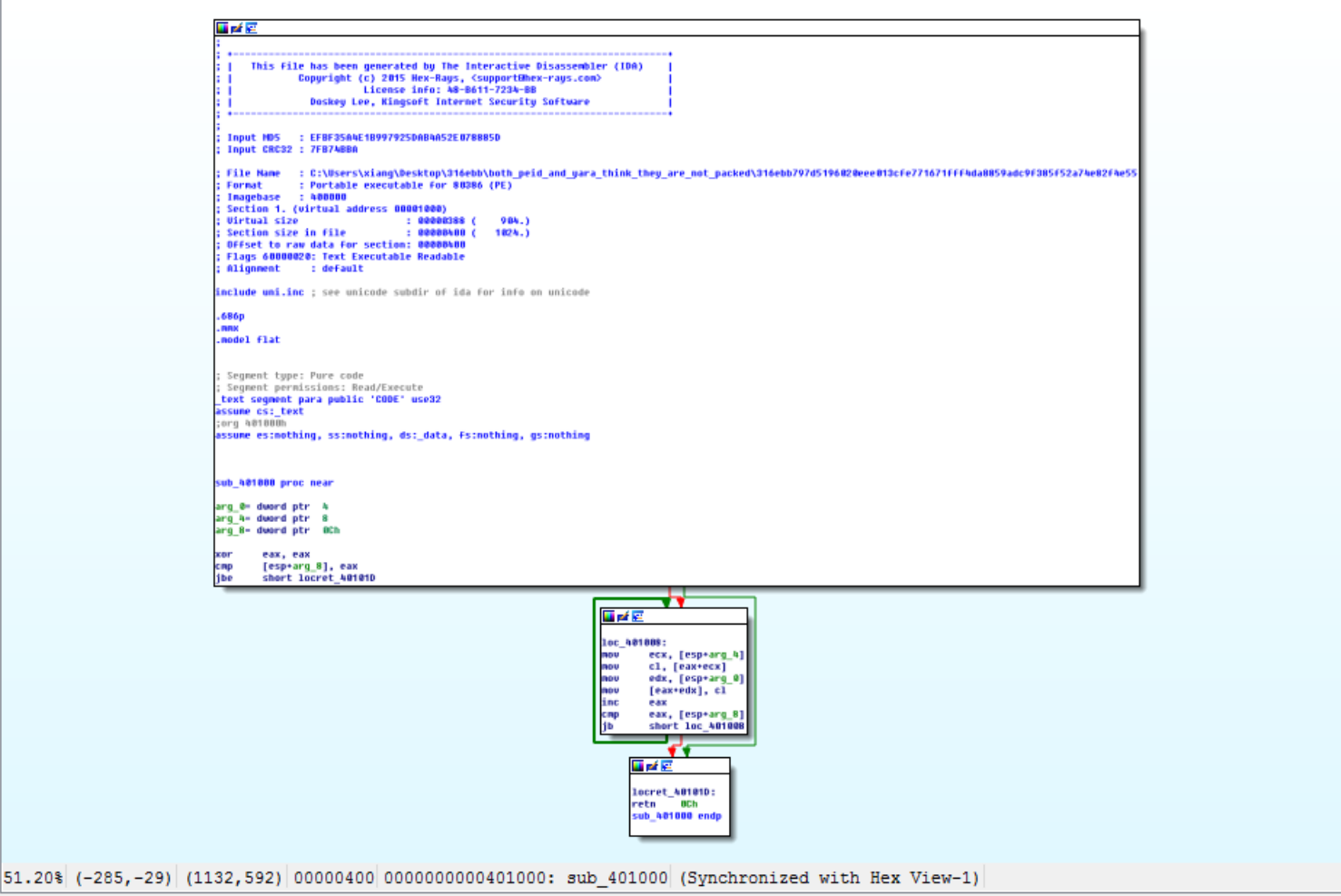
Task: Click 'This file has been generated by' banner line
Action: (447, 66)
